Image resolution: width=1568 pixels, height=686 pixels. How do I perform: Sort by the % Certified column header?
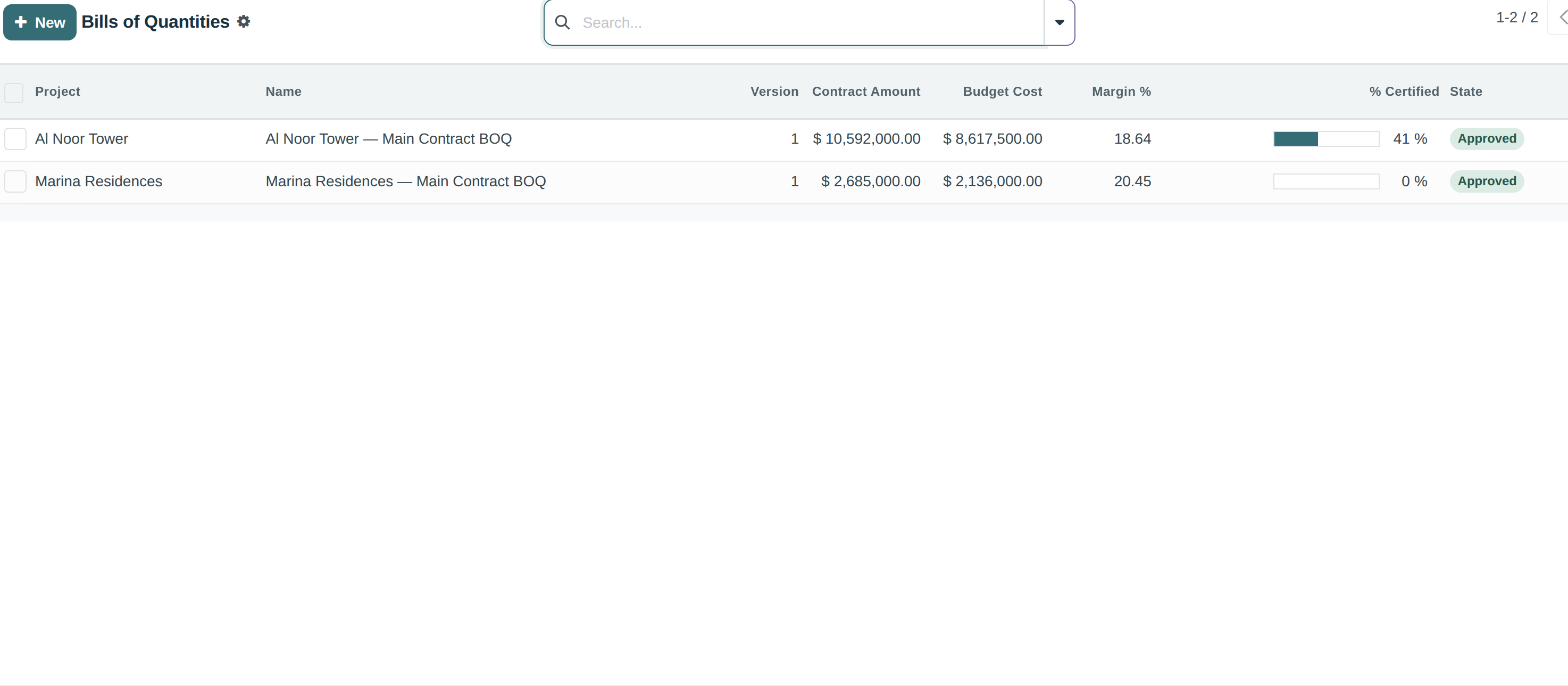pos(1404,92)
